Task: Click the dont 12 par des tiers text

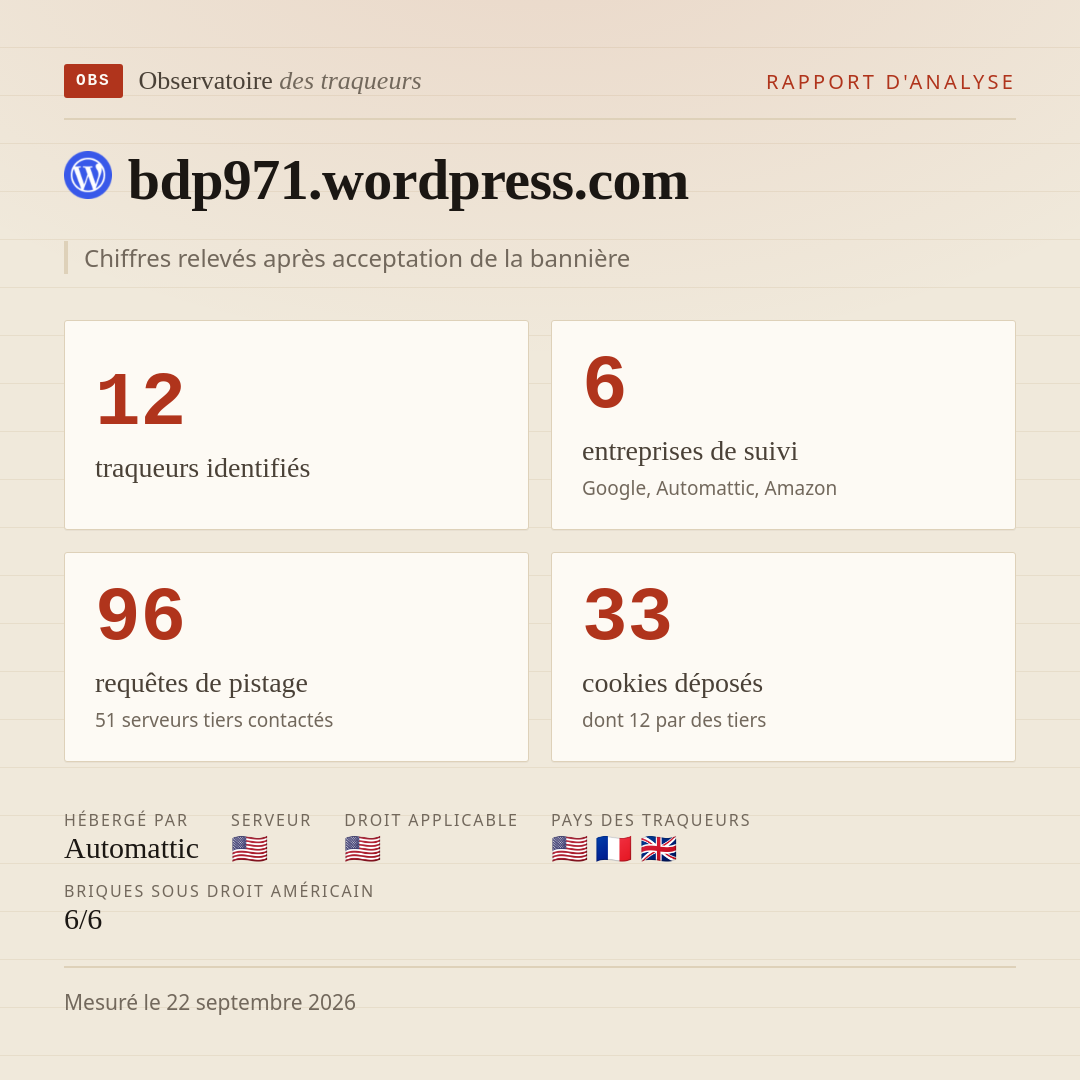Action: 674,720
